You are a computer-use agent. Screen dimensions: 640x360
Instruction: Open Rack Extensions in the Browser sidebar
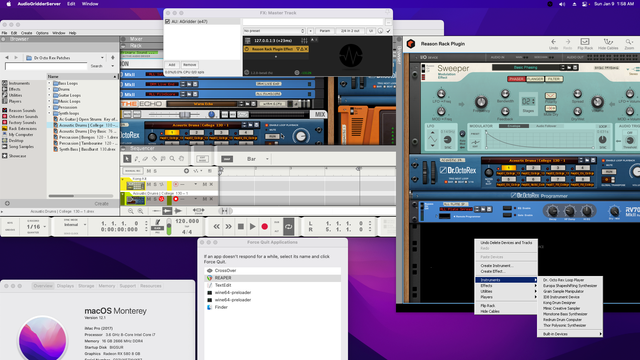[22, 129]
